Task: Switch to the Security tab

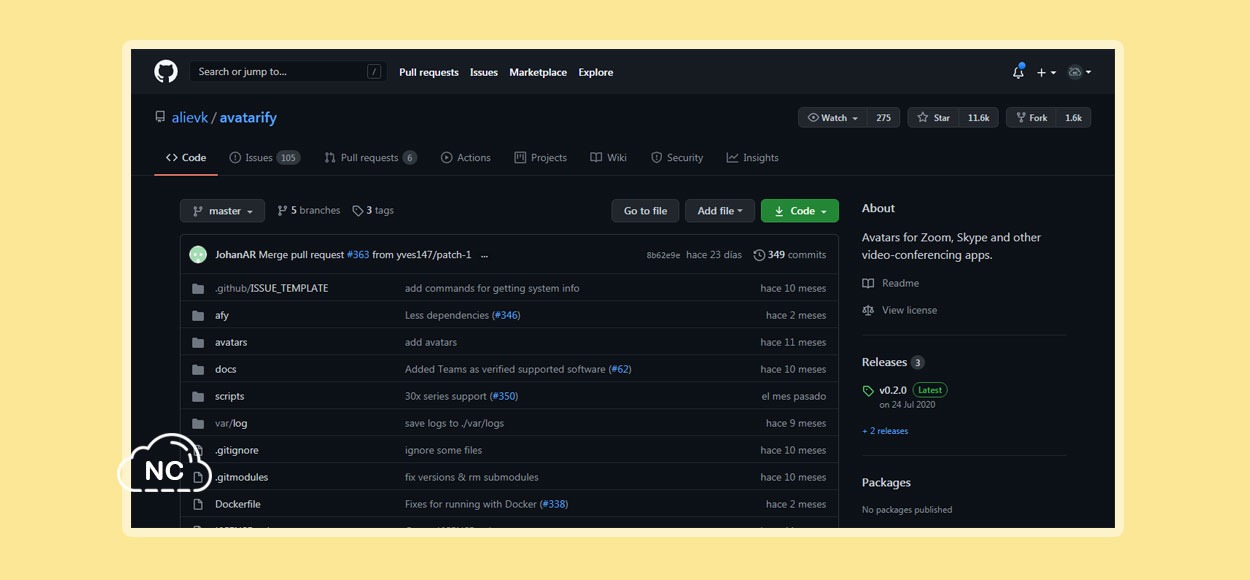Action: (677, 158)
